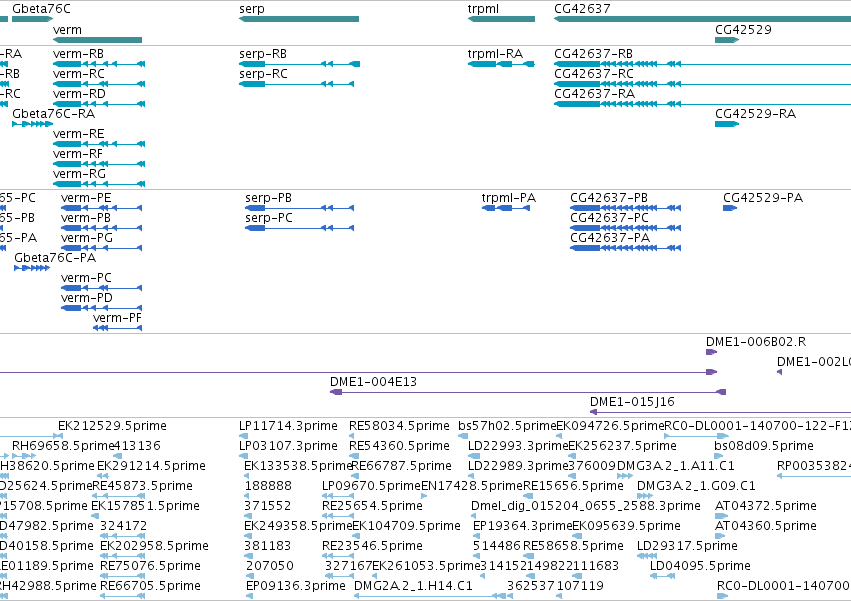This screenshot has height=601, width=851.
Task: Click EST 324172
Action: tap(124, 526)
